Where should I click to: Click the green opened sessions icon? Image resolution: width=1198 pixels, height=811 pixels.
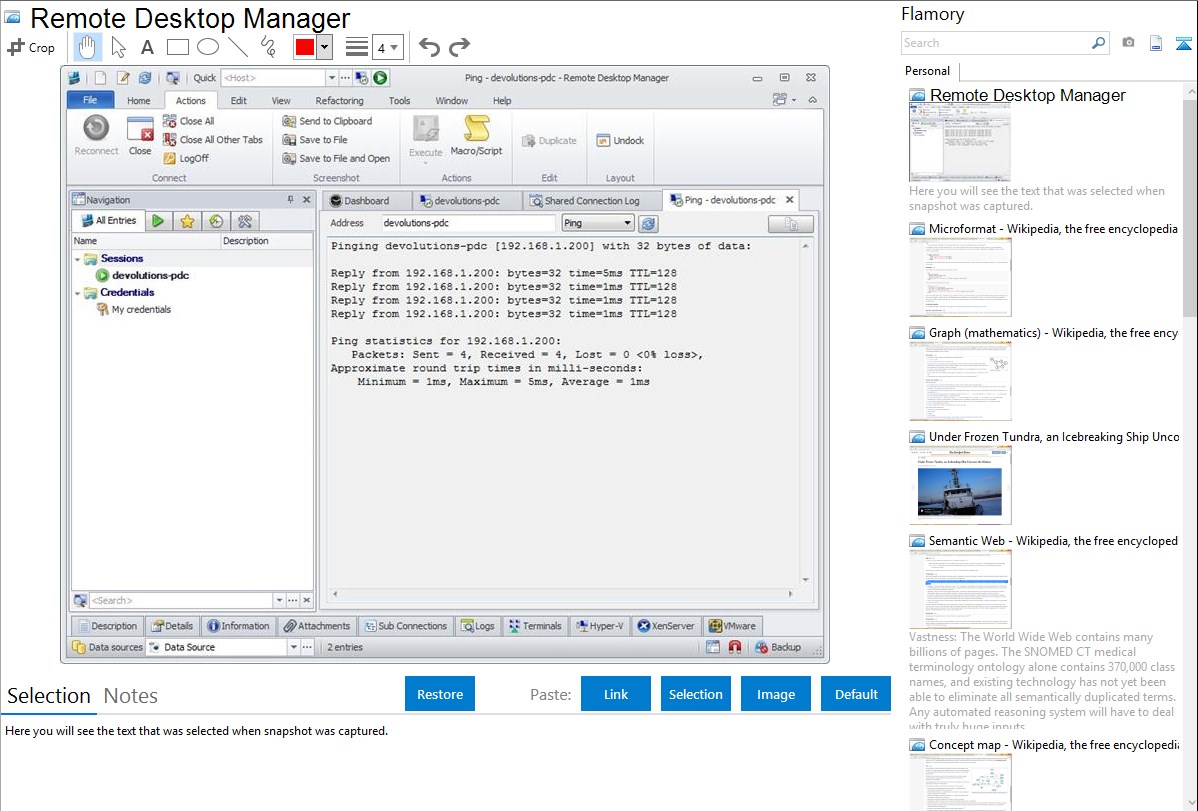[x=157, y=221]
